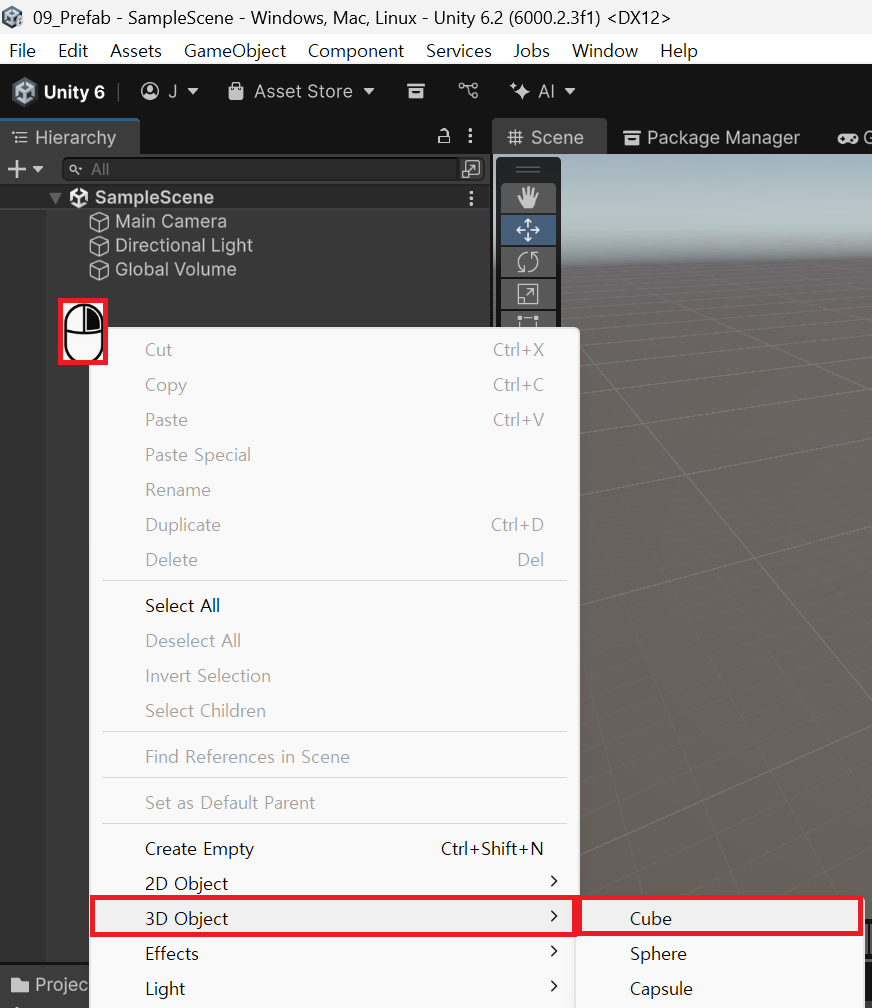Screen dimensions: 872x1008
Task: Select Global Volume in Hierarchy
Action: [x=176, y=269]
